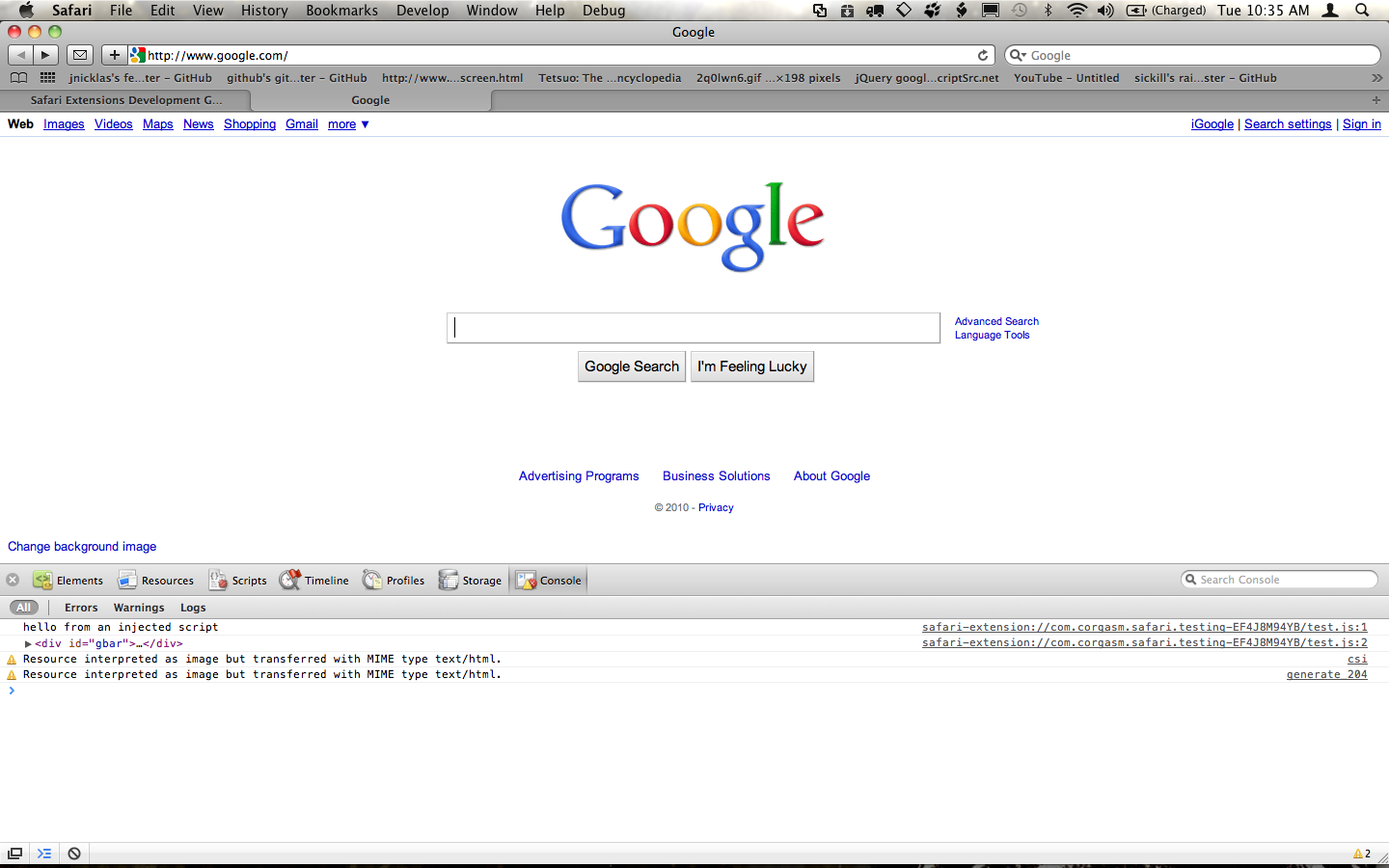1389x868 pixels.
Task: Expand the div id gbar node
Action: 28,643
